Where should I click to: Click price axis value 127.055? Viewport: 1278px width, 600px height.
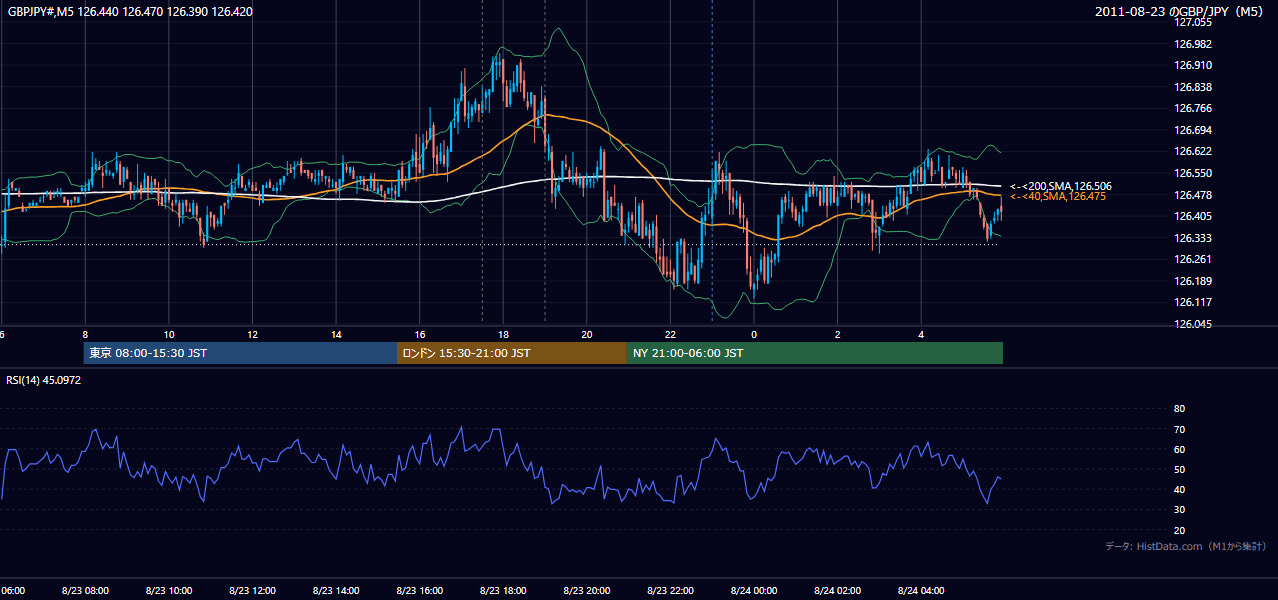1194,22
